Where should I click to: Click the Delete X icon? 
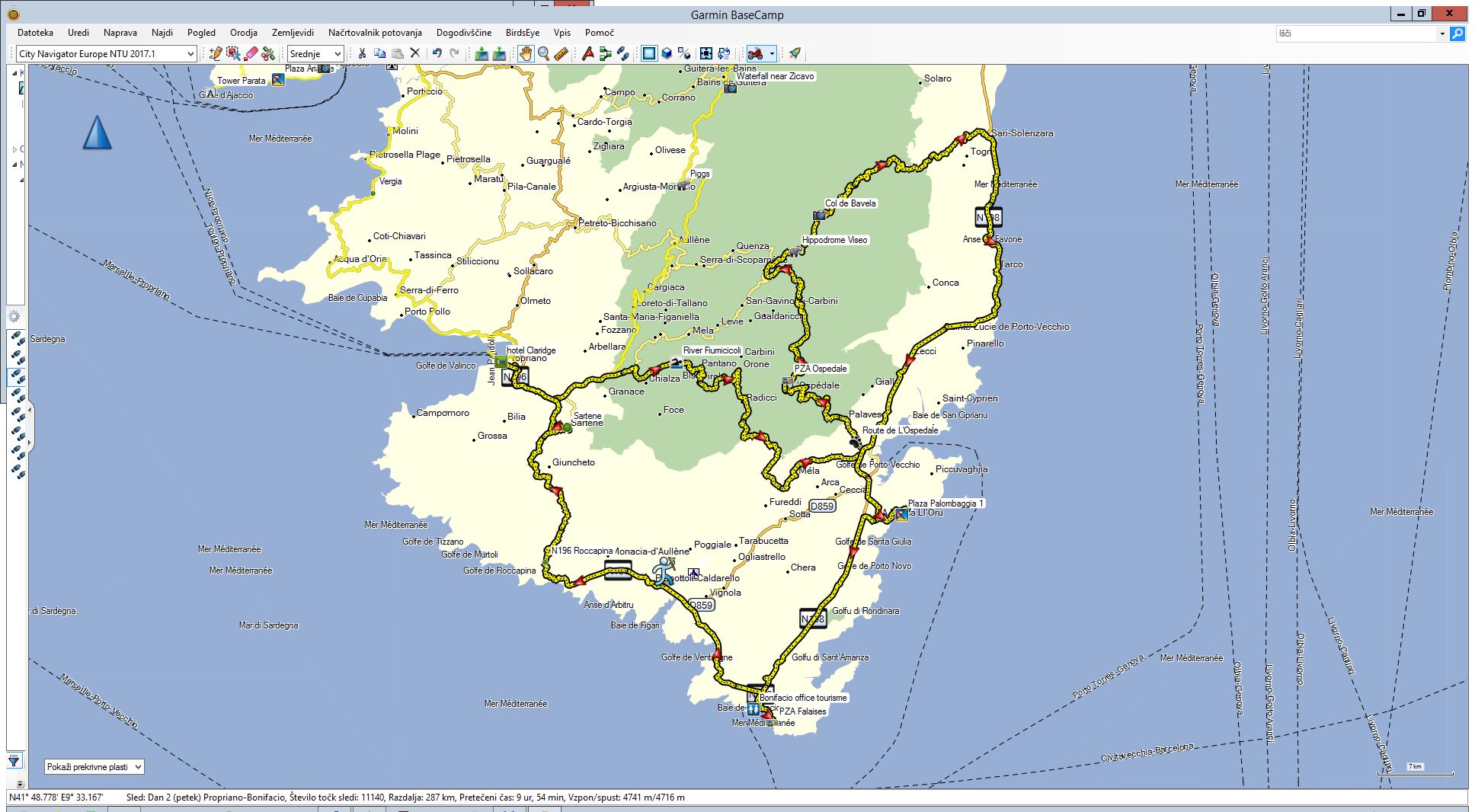coord(414,53)
